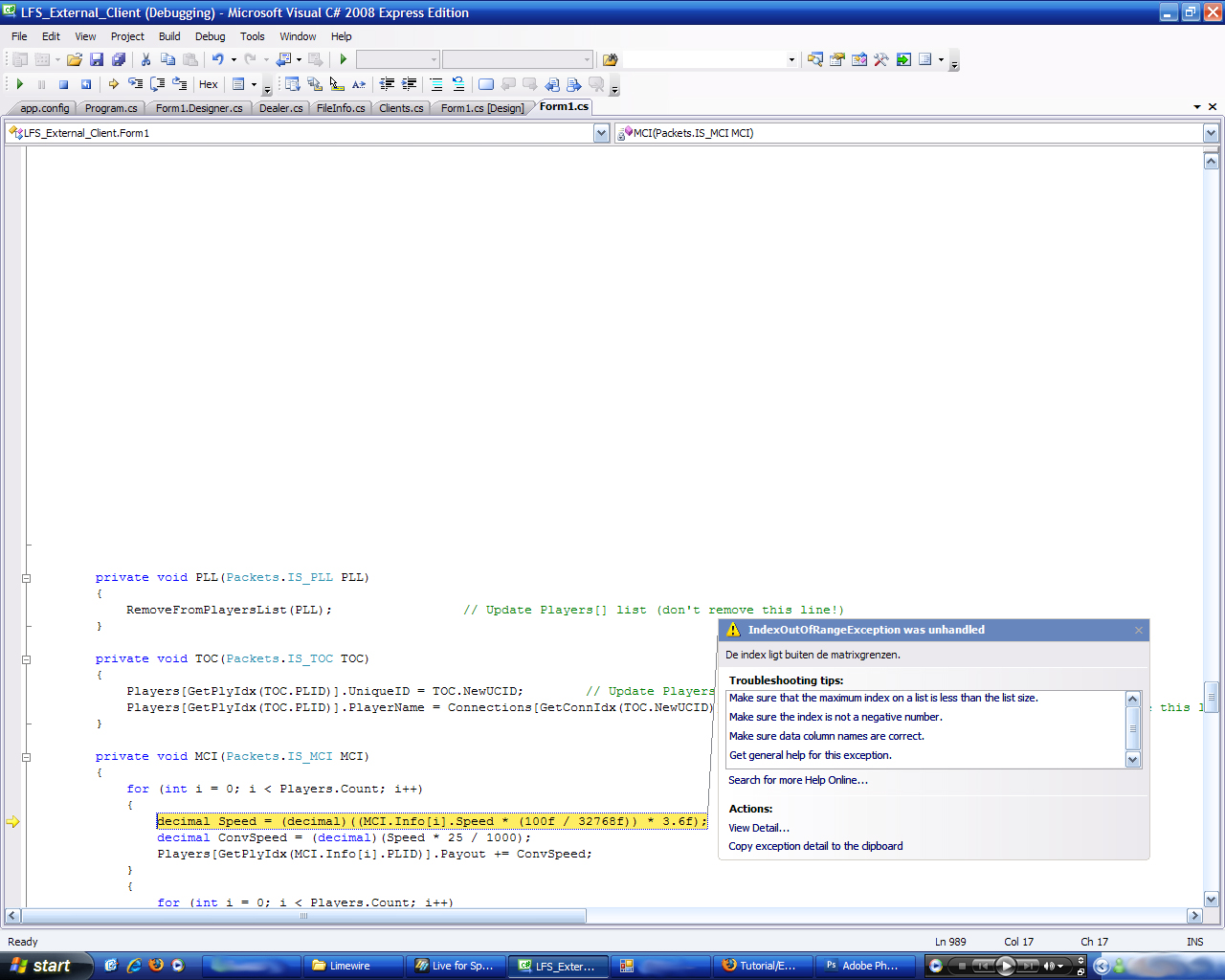Open the File menu
This screenshot has height=980, width=1225.
[19, 36]
